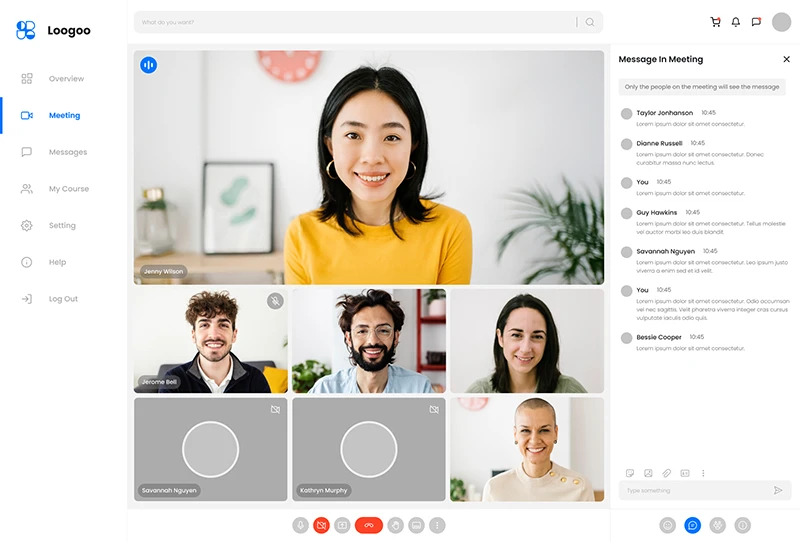The width and height of the screenshot is (800, 542).
Task: Toggle the microphone in bottom toolbar
Action: pos(300,525)
